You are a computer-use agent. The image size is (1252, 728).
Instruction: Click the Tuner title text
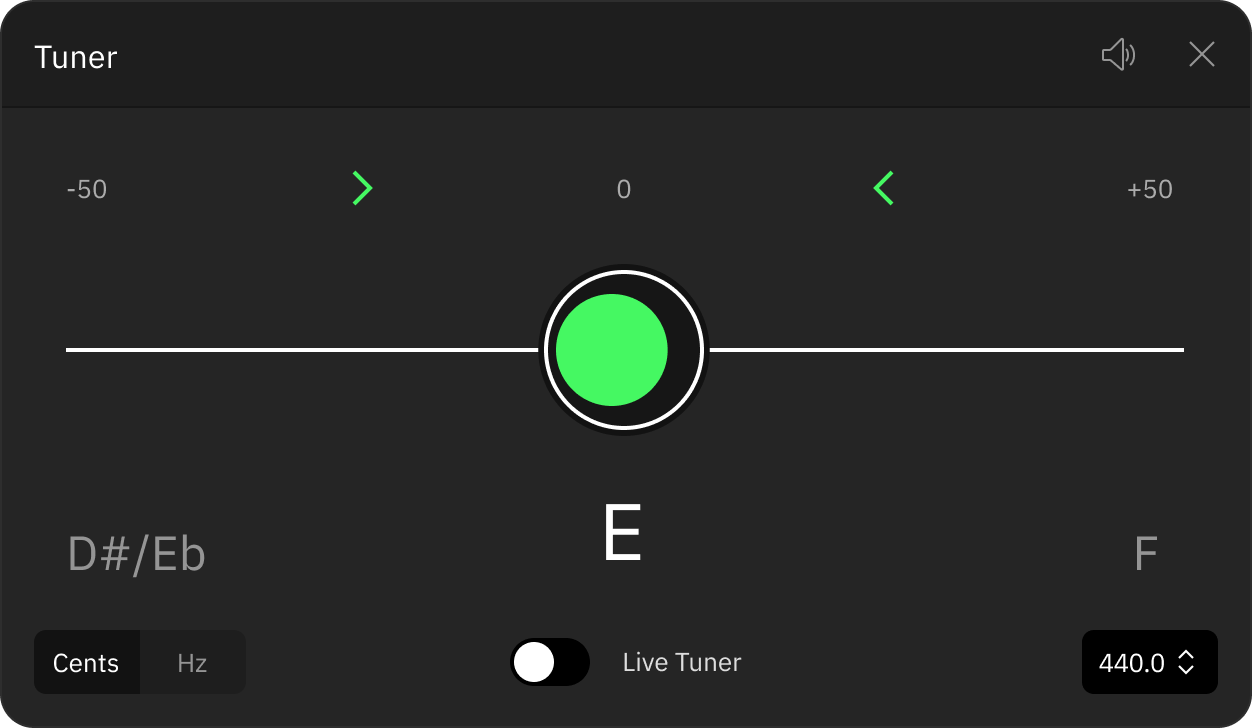76,57
